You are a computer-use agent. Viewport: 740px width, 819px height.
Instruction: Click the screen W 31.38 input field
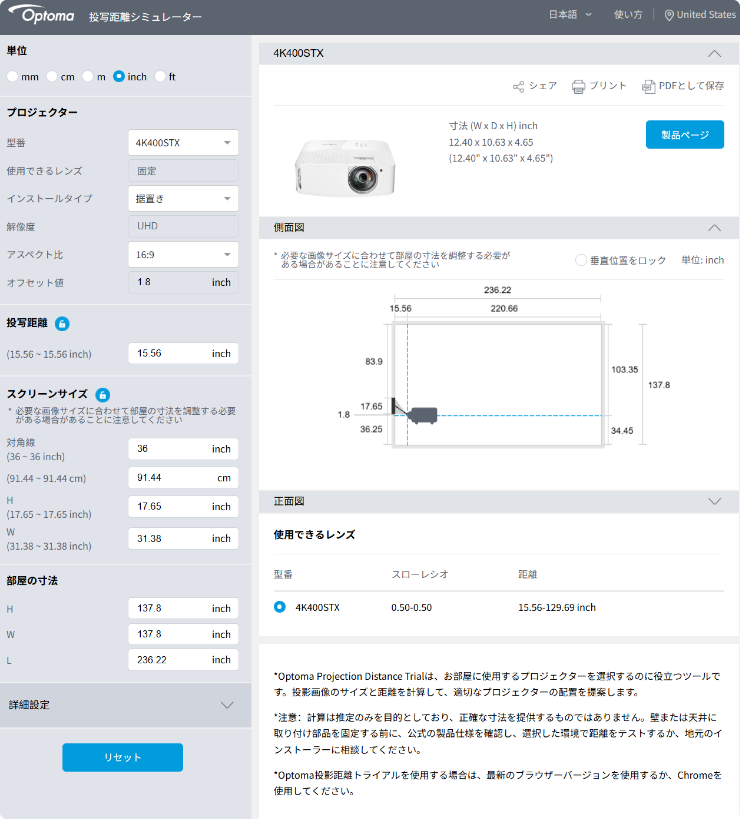coord(183,539)
